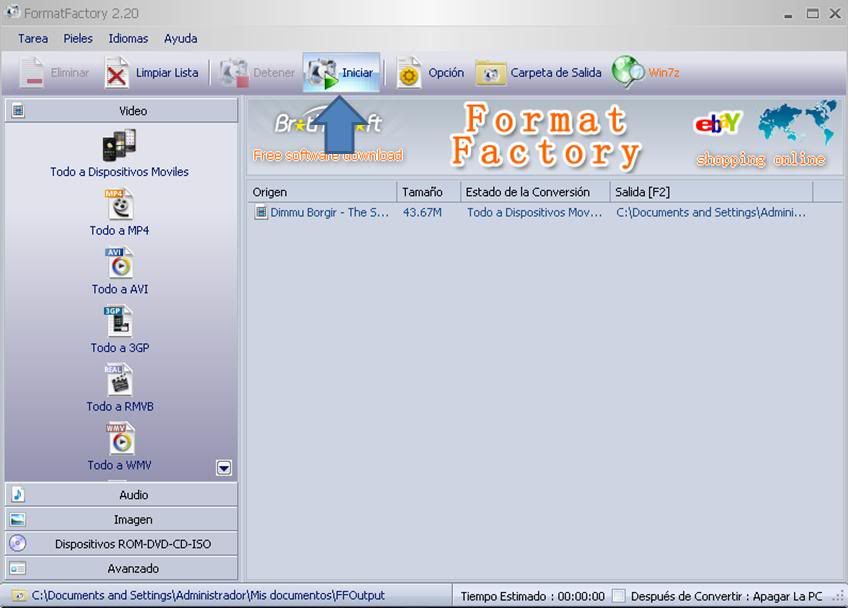Click the Win7z link text
This screenshot has height=608, width=849.
664,73
